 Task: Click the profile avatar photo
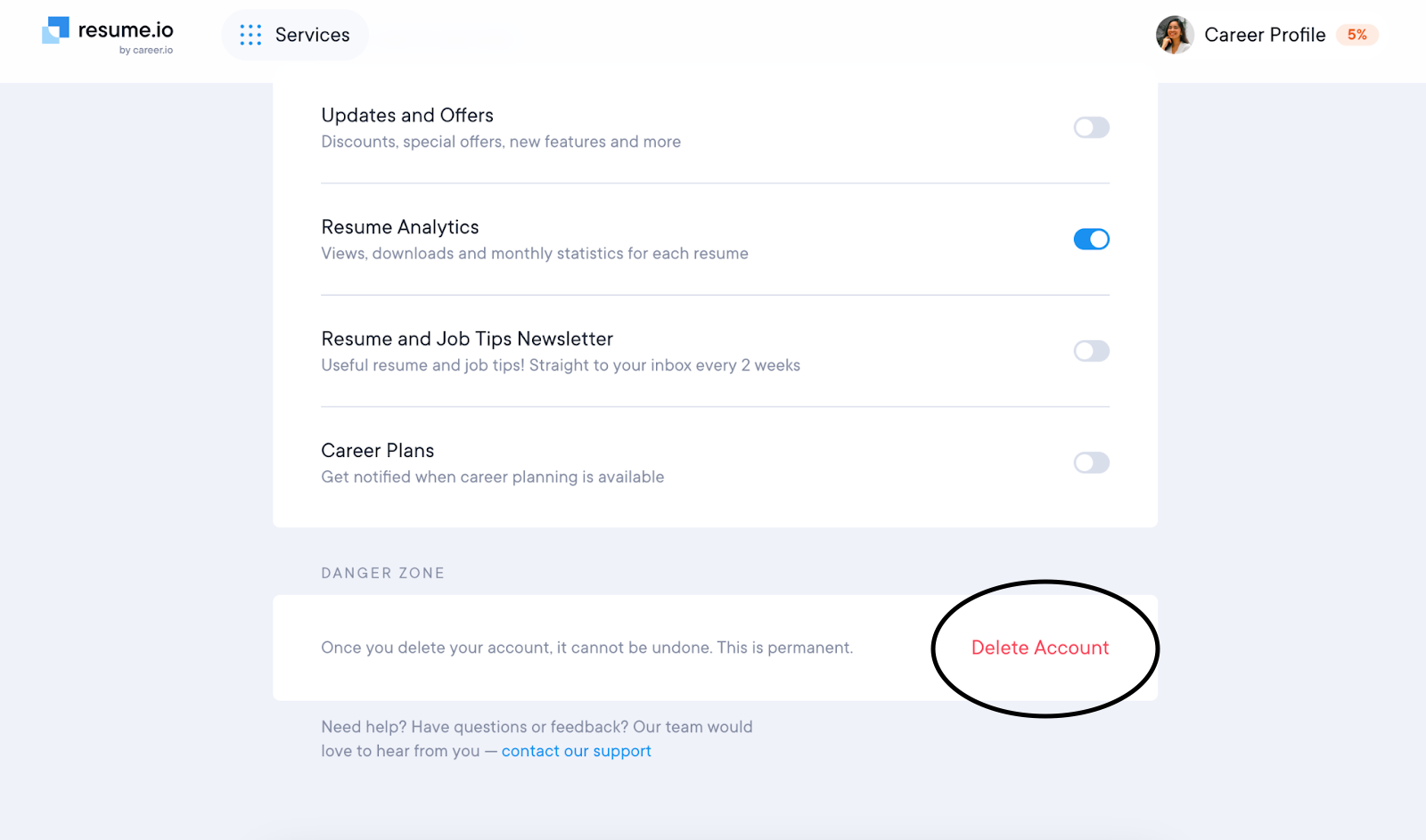click(1174, 35)
